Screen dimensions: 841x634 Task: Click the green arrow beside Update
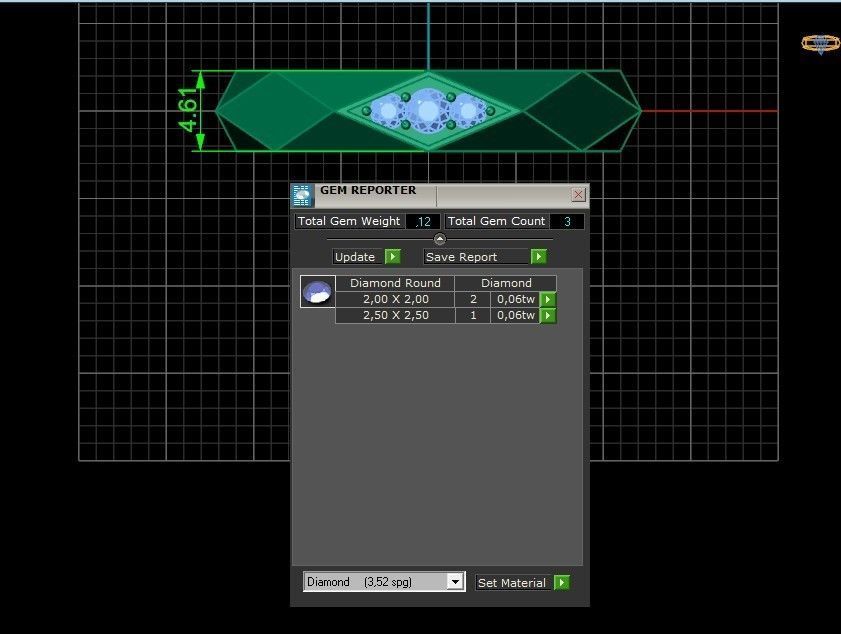tap(392, 256)
